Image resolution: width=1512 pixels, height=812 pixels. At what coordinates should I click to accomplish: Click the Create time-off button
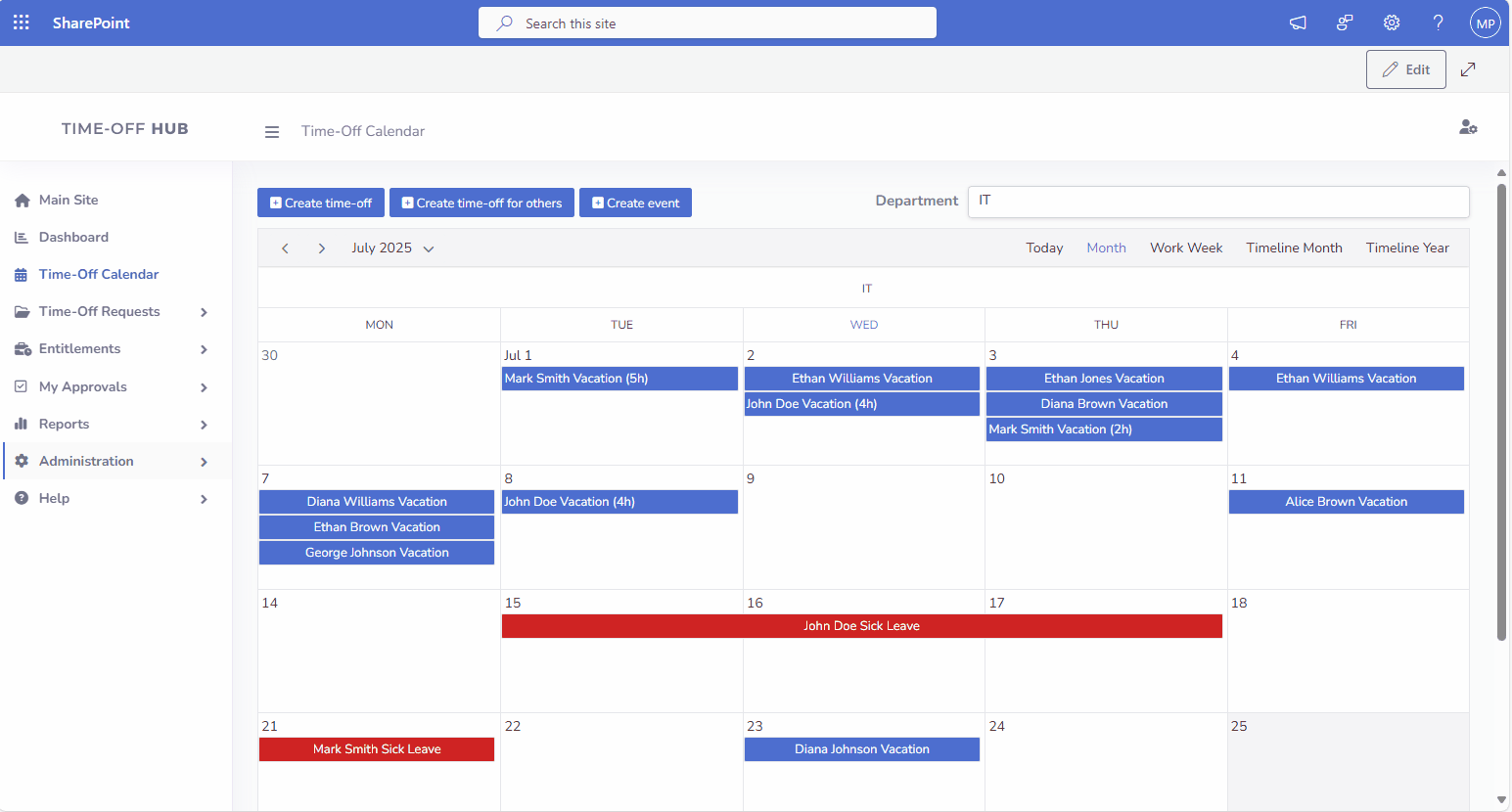[321, 203]
